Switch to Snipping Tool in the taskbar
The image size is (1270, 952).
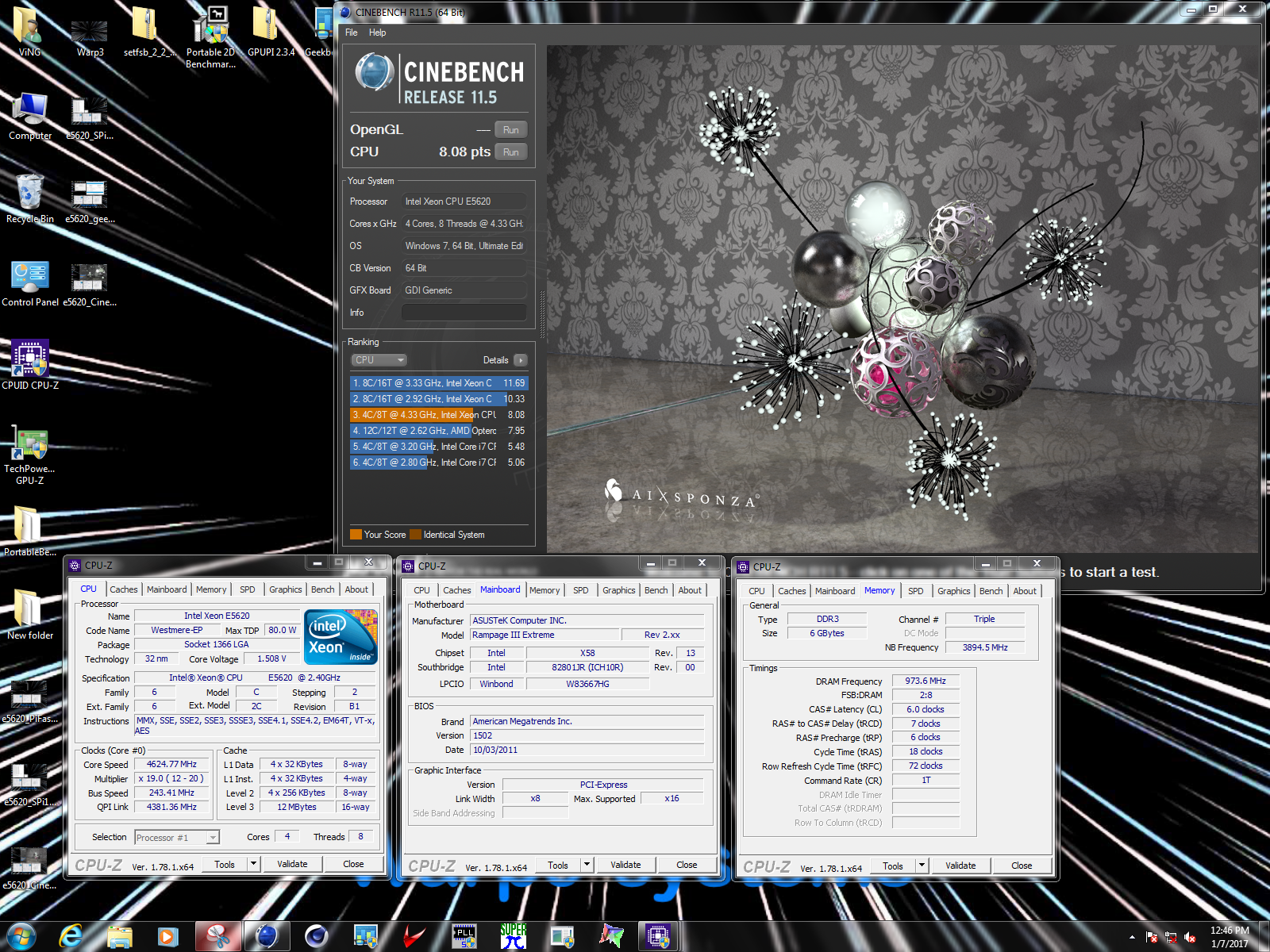coord(217,936)
